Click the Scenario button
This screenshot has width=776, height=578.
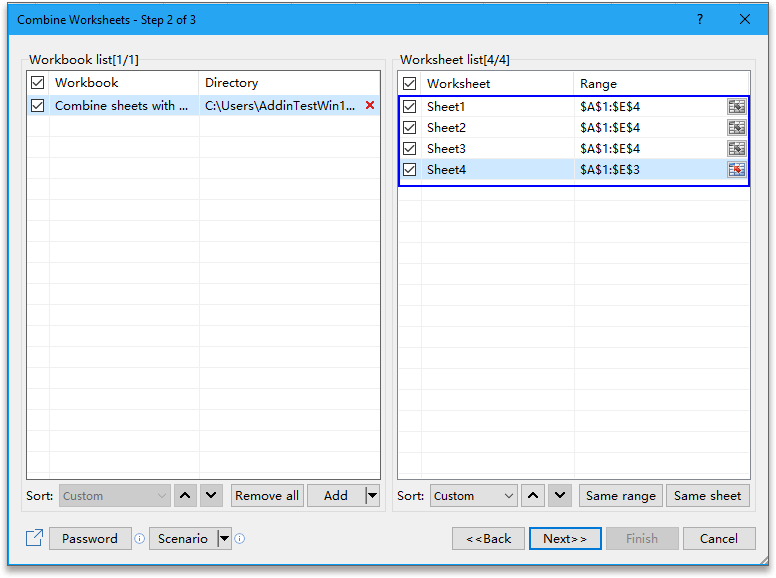183,538
